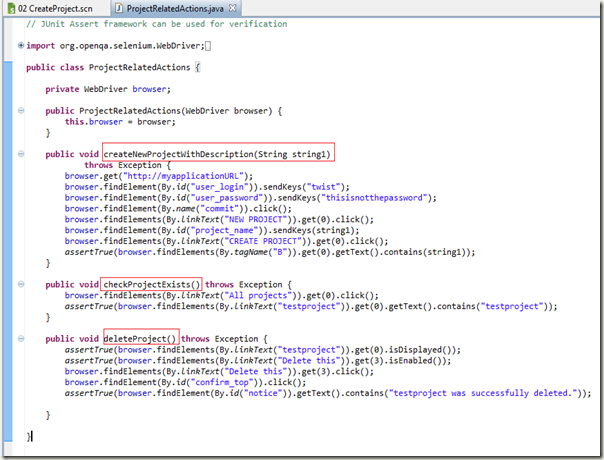The image size is (604, 460).
Task: Expand the folded import statements
Action: click(x=21, y=46)
